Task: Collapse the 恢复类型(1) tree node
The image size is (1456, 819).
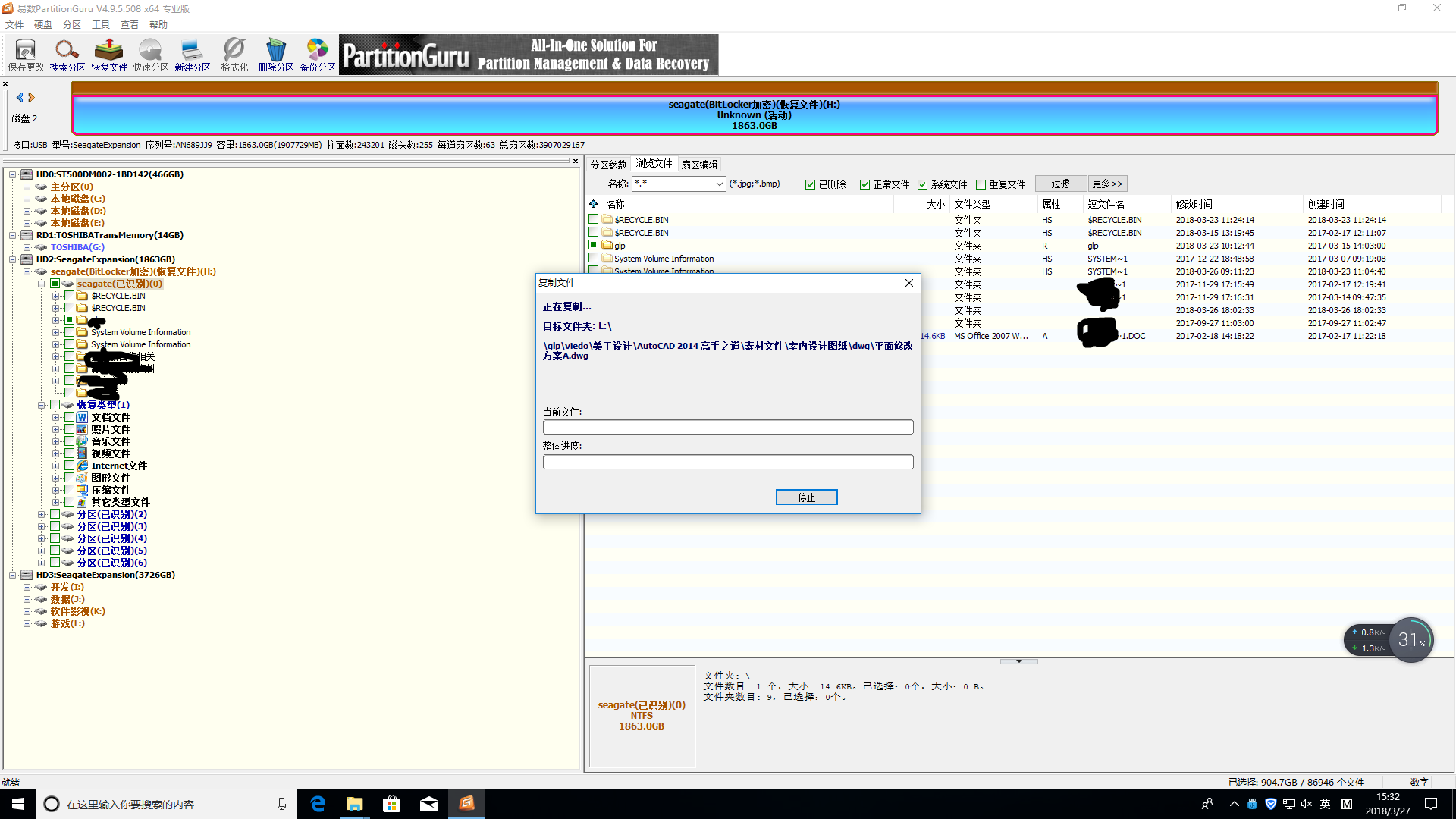Action: click(x=42, y=405)
